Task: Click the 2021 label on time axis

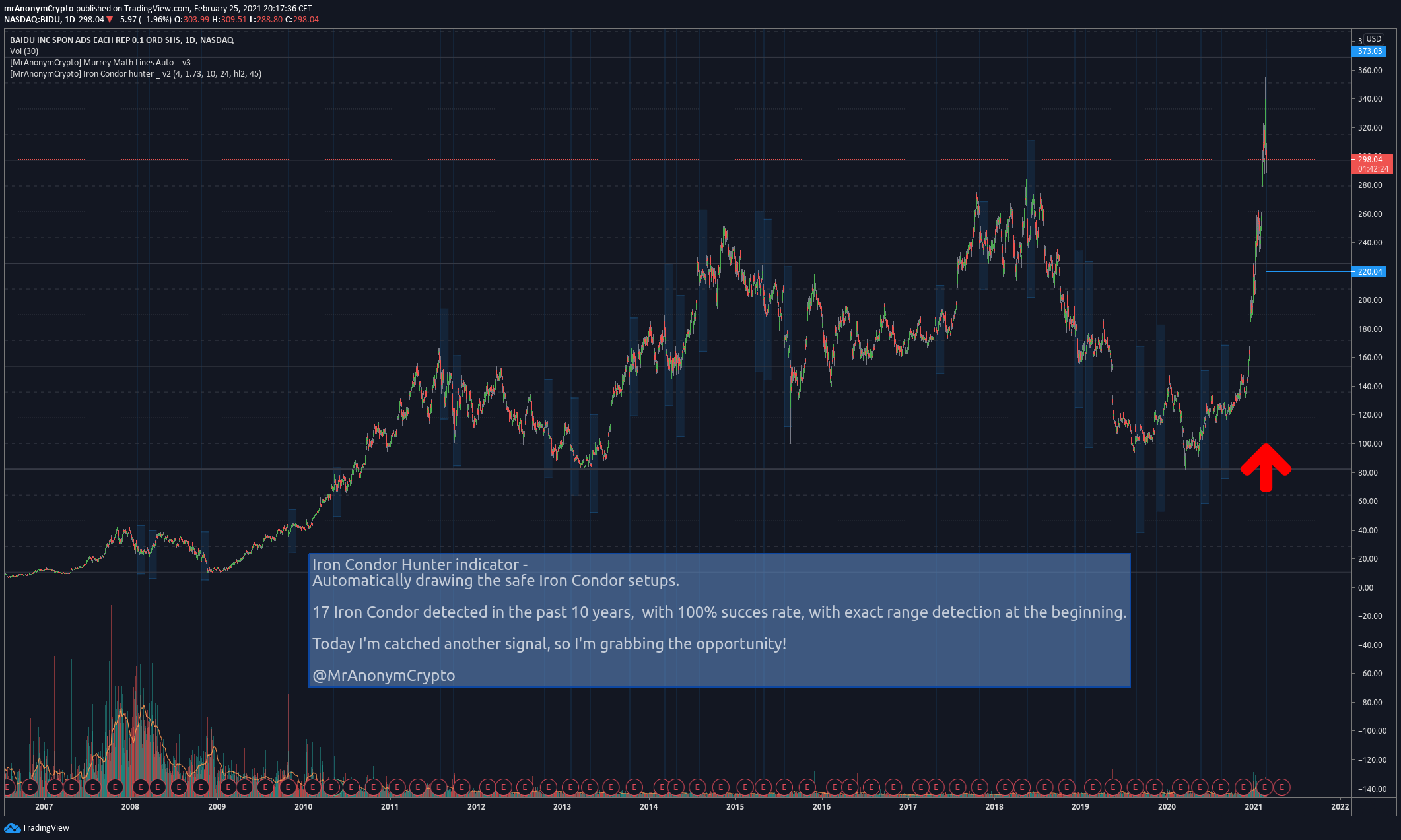Action: (x=1253, y=807)
